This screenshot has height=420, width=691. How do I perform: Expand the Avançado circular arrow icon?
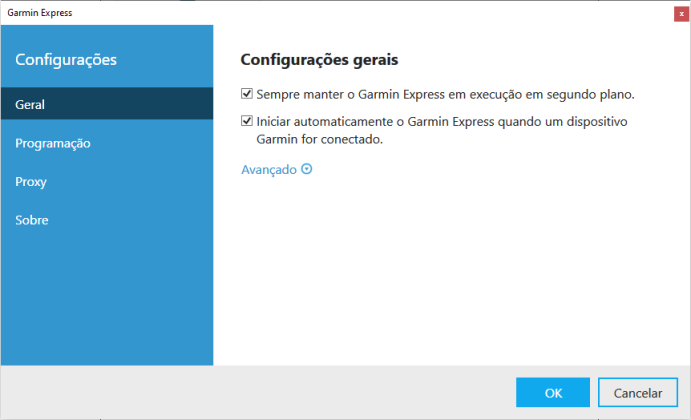click(x=307, y=169)
